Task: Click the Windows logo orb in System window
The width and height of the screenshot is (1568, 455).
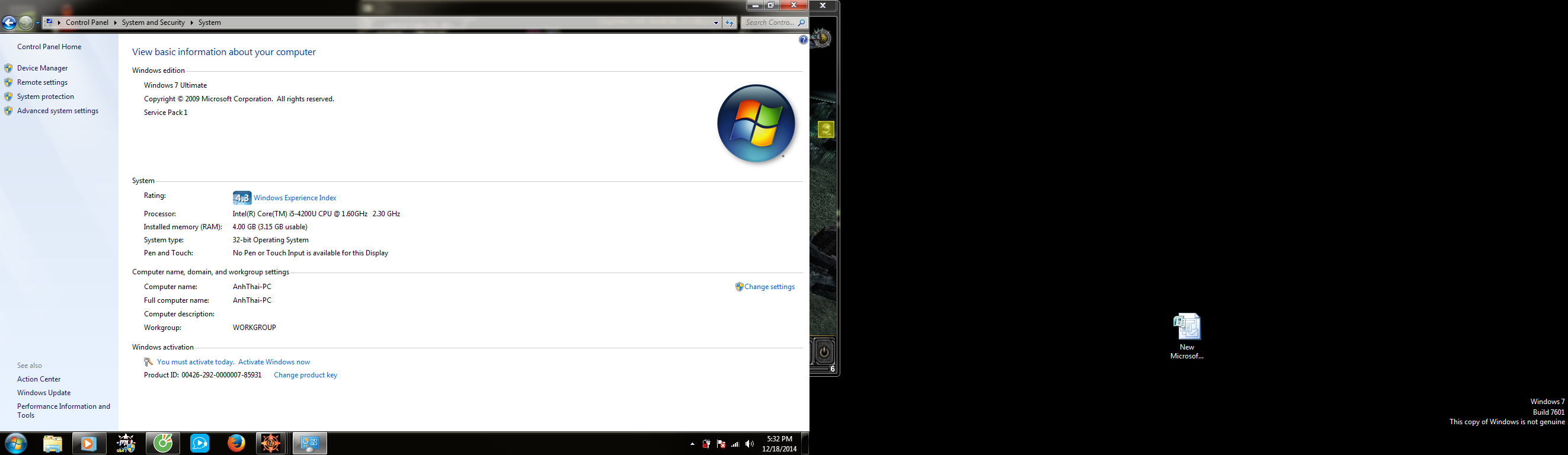Action: pyautogui.click(x=756, y=123)
